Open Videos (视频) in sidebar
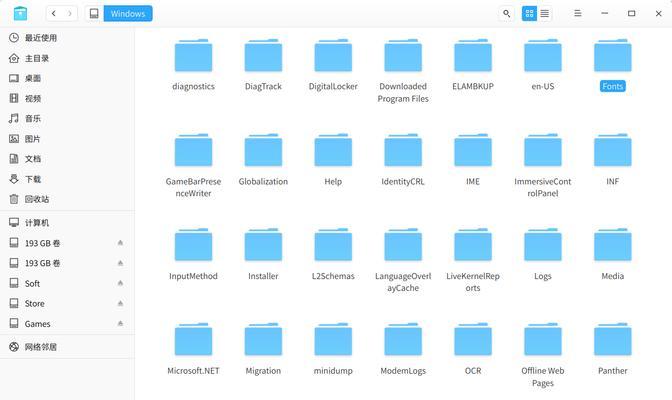Screen dimensions: 672x400 pos(67,98)
